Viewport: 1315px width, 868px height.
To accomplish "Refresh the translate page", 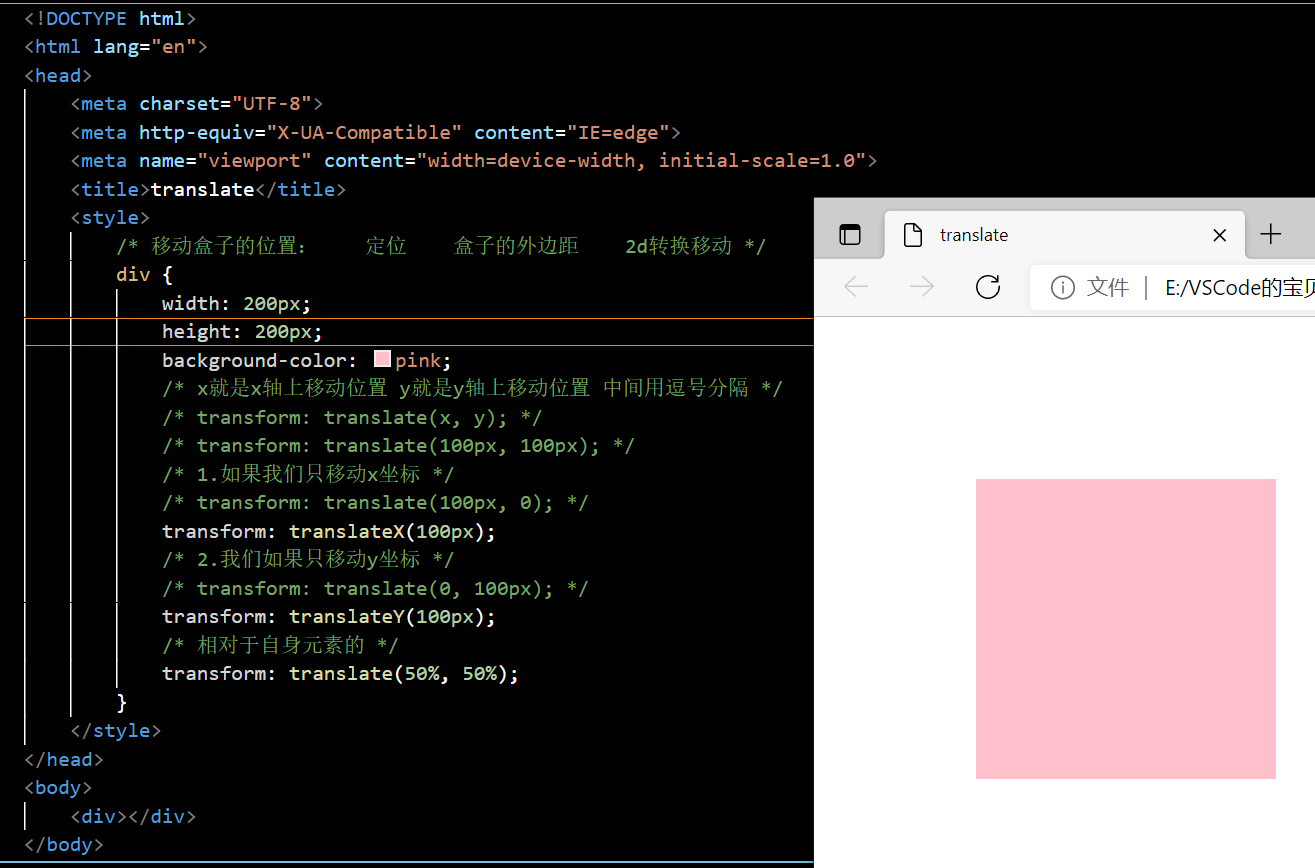I will pyautogui.click(x=987, y=287).
